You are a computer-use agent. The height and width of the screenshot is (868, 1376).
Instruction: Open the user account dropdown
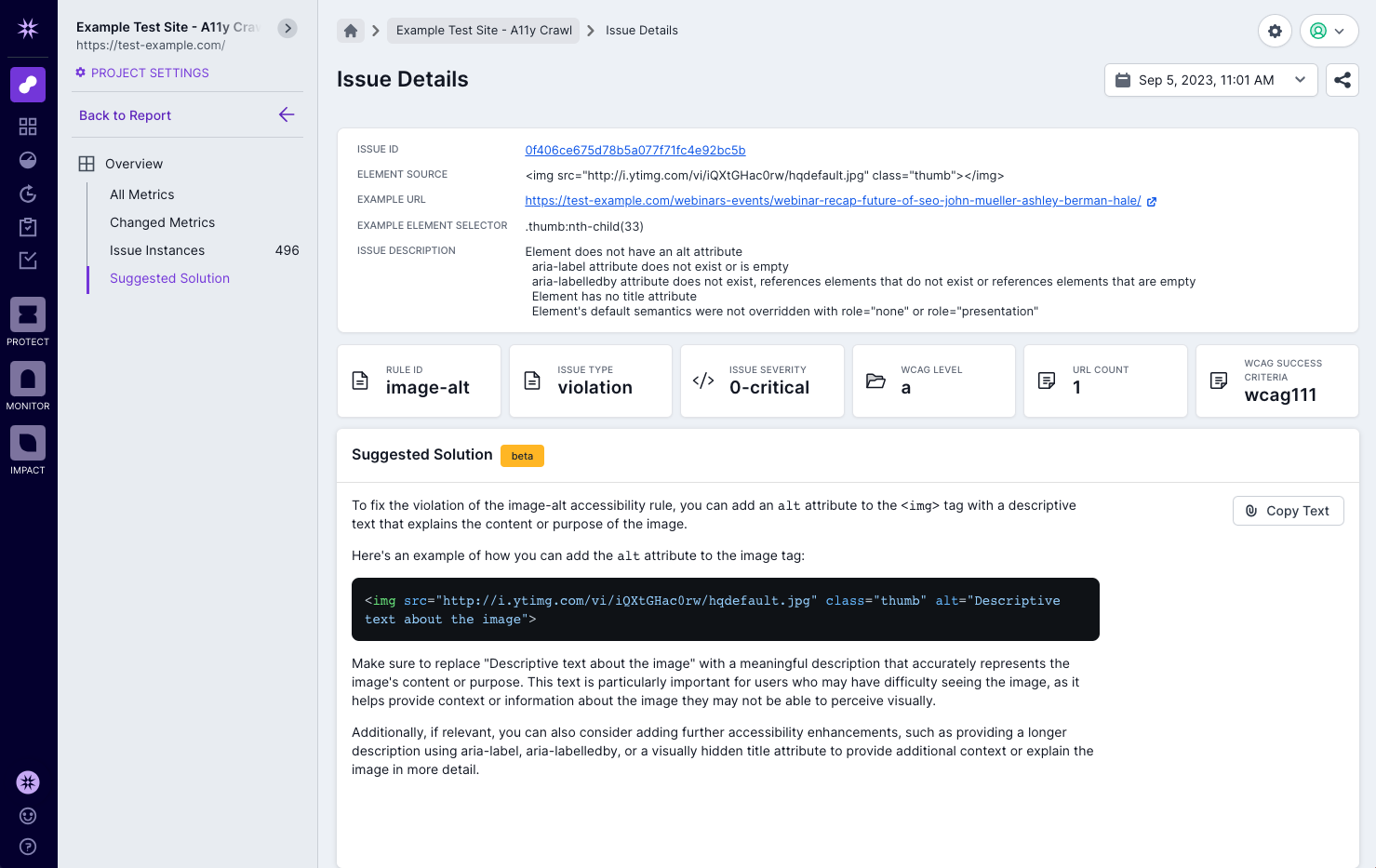pos(1329,31)
